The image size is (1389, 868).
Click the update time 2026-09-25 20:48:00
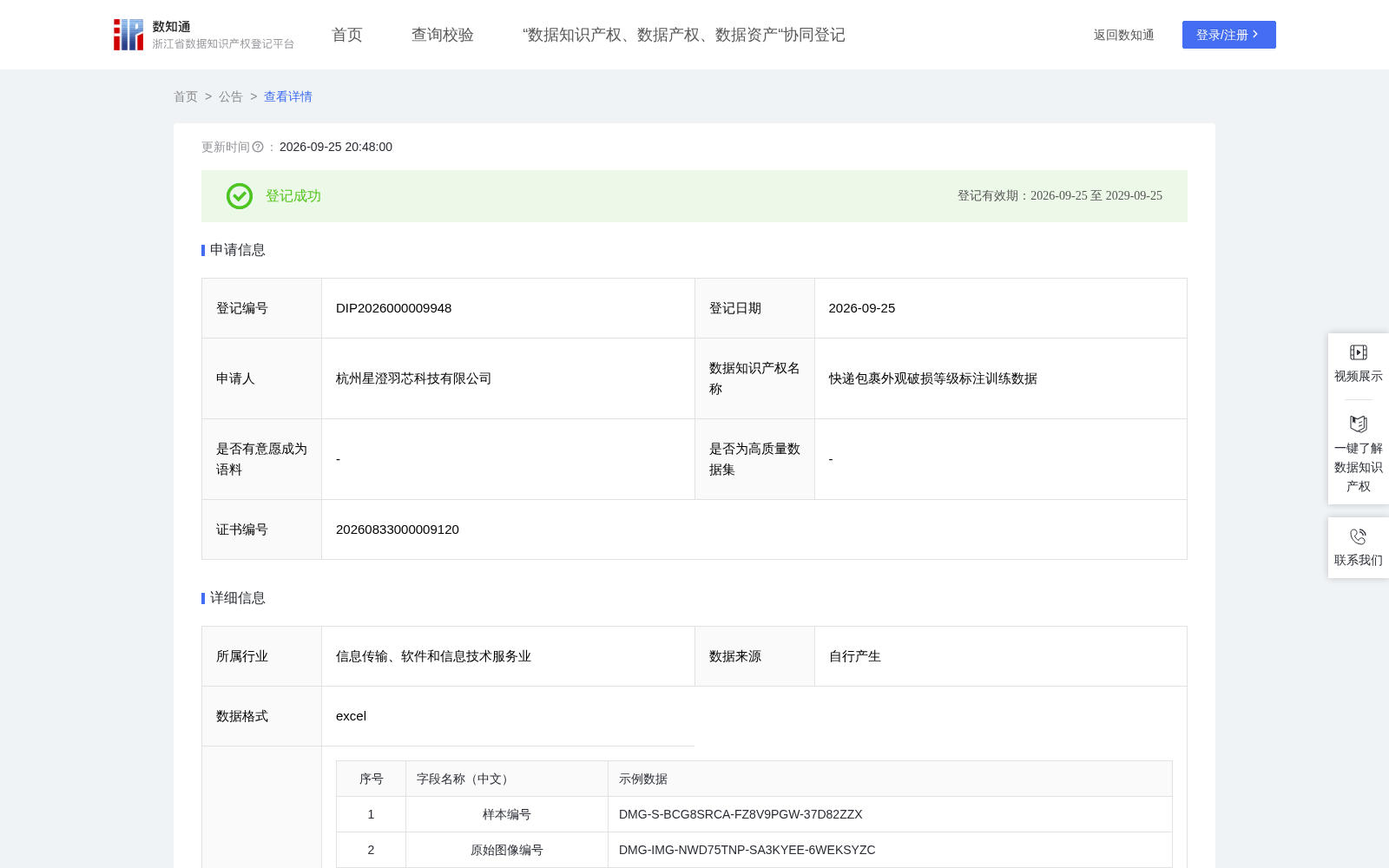point(336,147)
